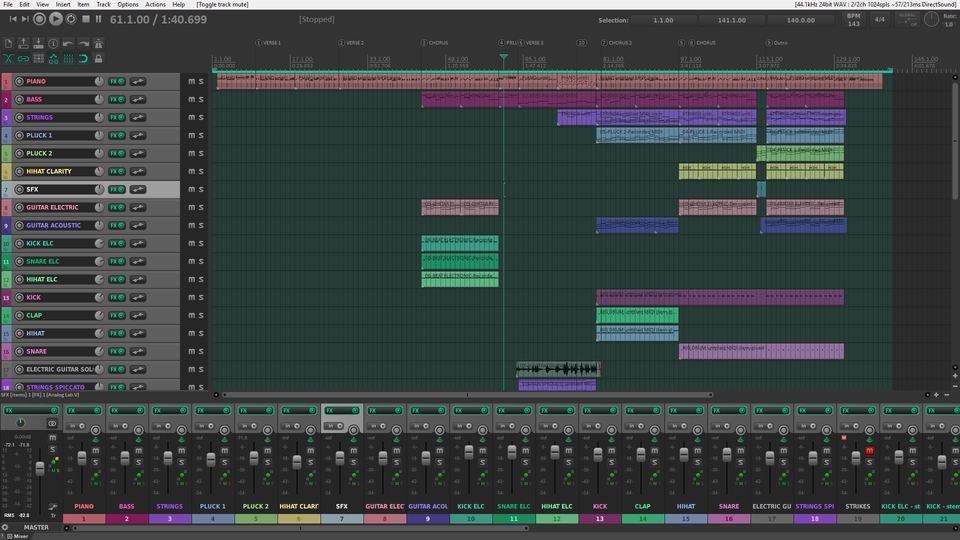960x540 pixels.
Task: Click the Undo toolbar icon
Action: (68, 43)
